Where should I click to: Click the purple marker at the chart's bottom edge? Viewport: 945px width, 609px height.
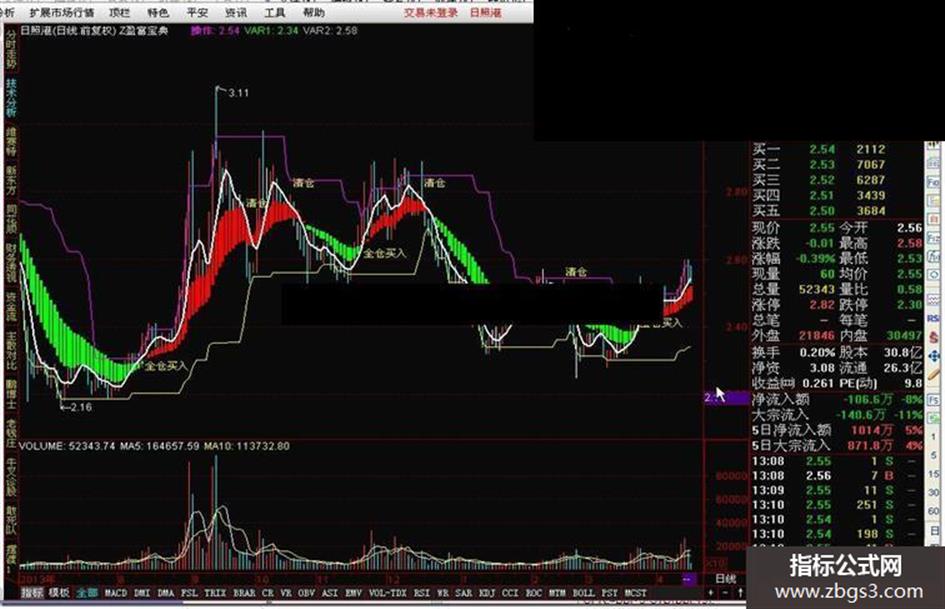click(x=689, y=579)
